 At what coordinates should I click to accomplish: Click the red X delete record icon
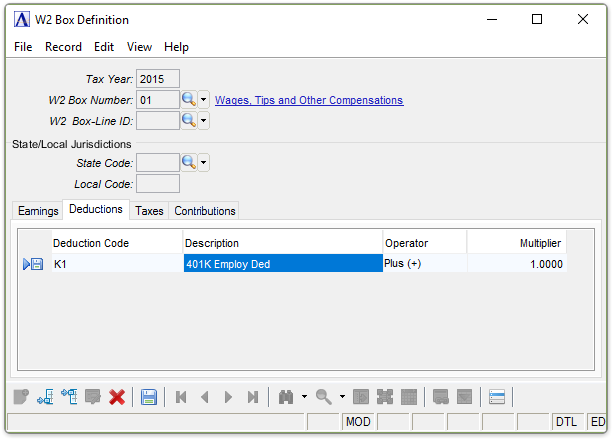(117, 397)
